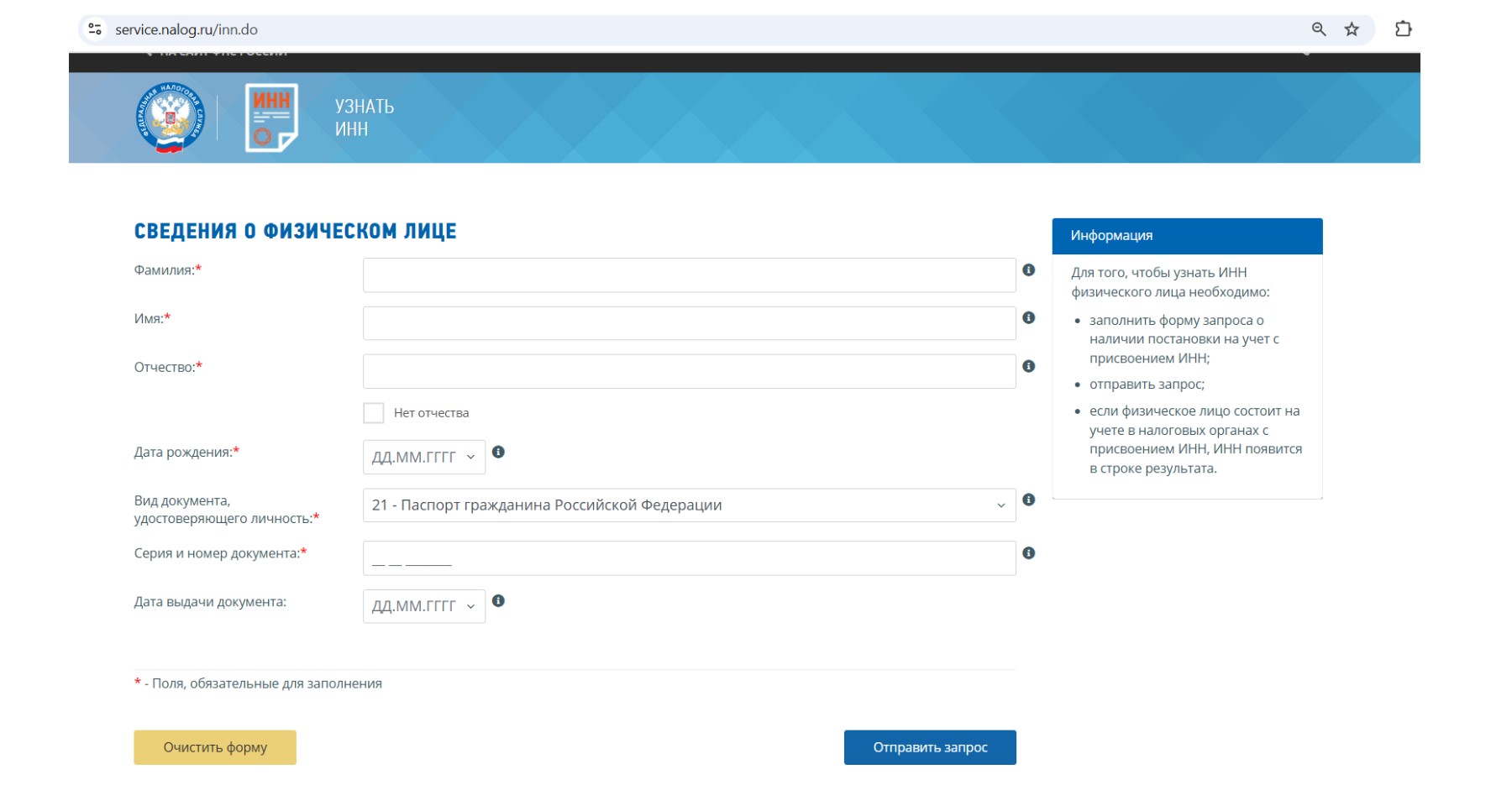The image size is (1512, 806).
Task: Click into Серия и номер документа field
Action: 689,558
